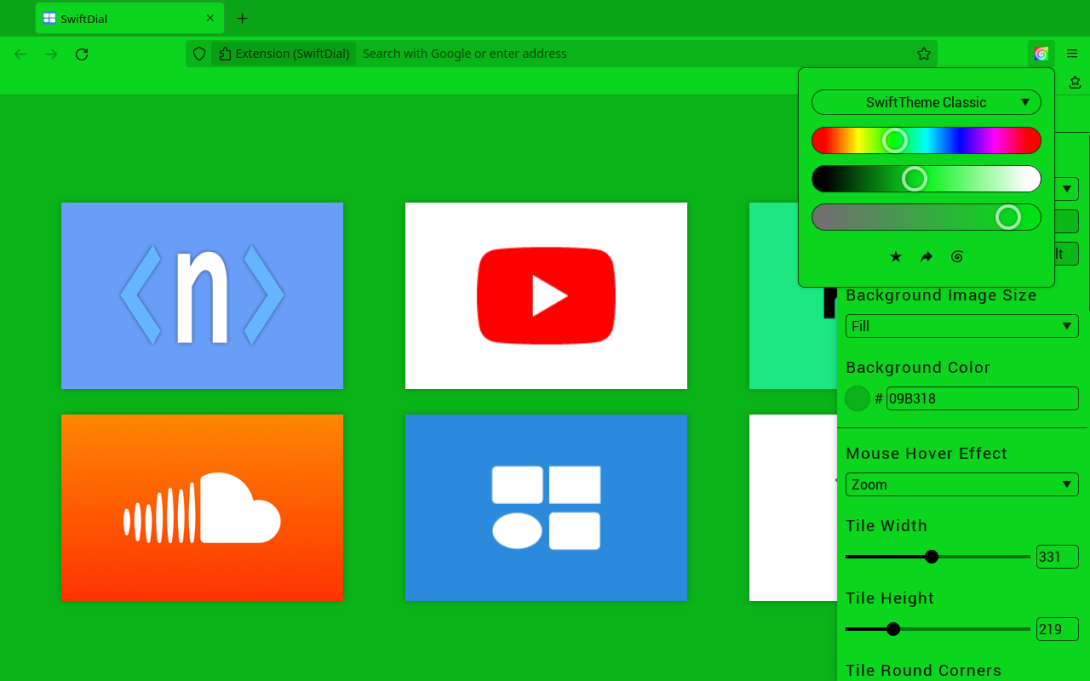This screenshot has width=1090, height=681.
Task: Open the Mouse Hover Effect Zoom dropdown
Action: coord(961,484)
